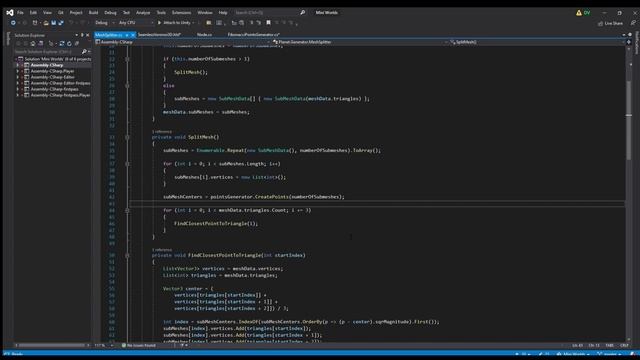Expand the Assembly-CSharp.Player project node
The image size is (640, 360).
18,71
